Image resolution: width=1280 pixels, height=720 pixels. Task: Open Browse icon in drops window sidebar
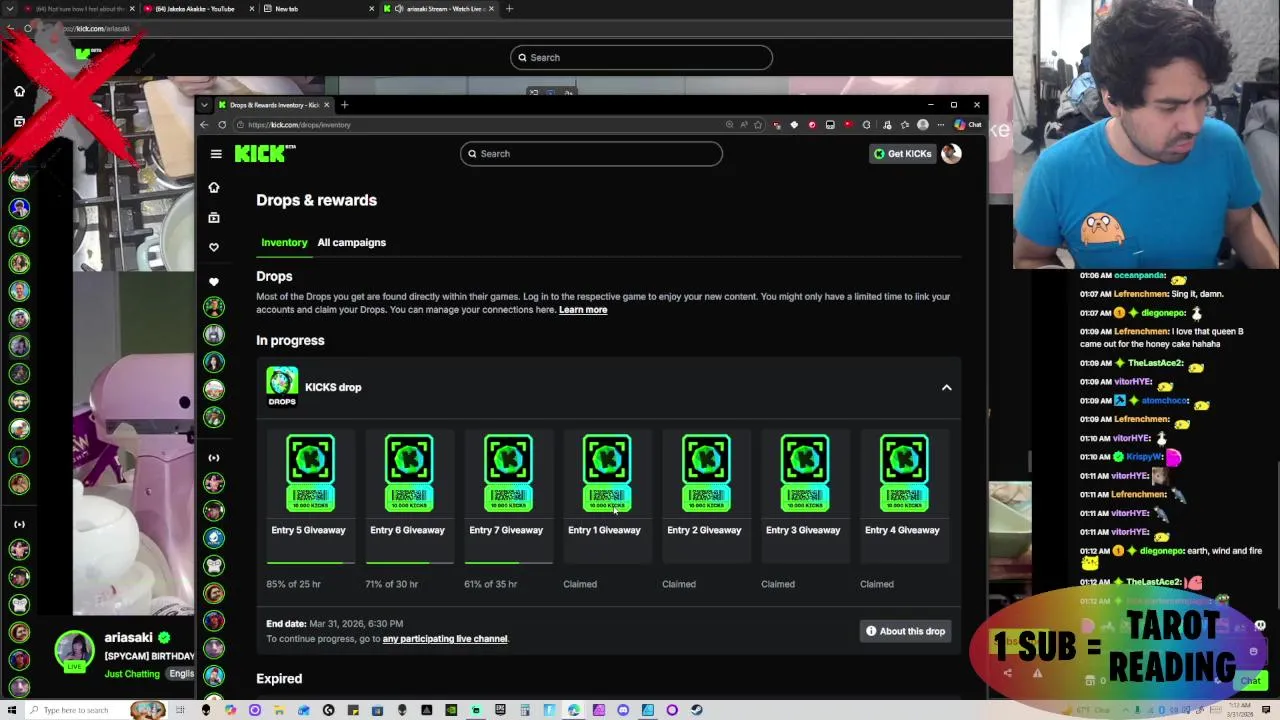click(x=214, y=218)
